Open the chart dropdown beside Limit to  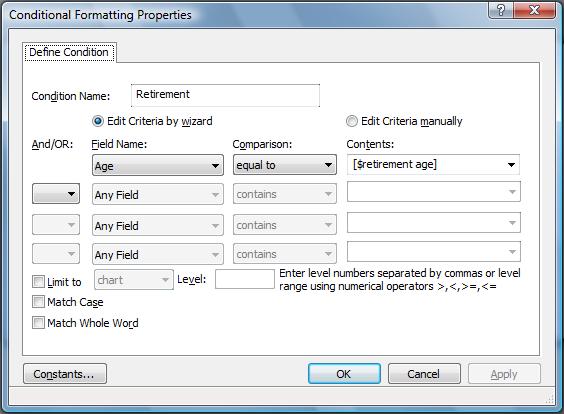click(134, 280)
